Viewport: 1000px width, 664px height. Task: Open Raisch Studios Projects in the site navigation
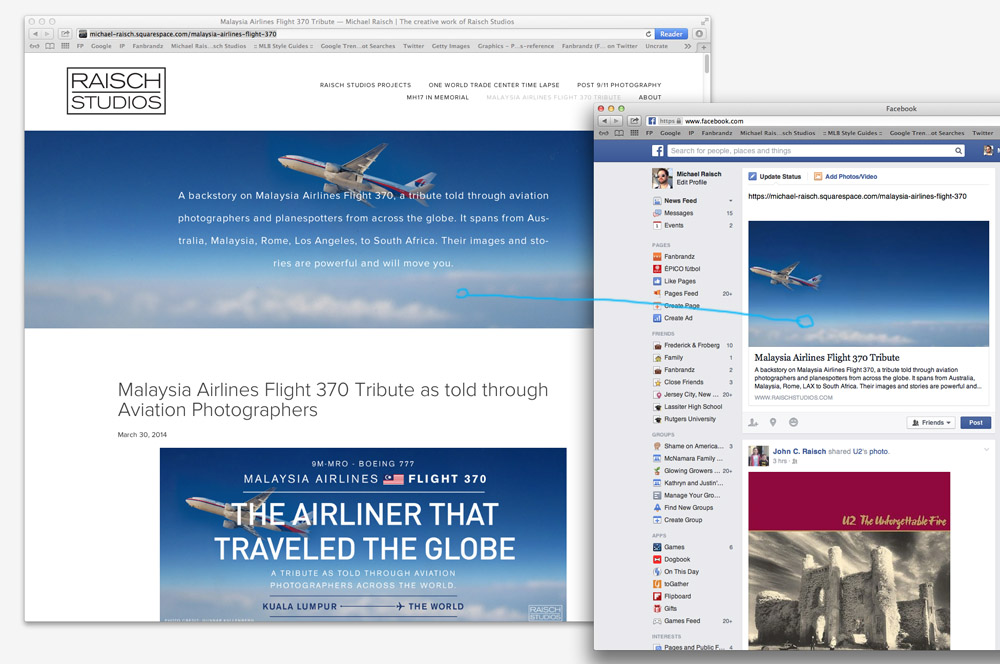[x=365, y=85]
